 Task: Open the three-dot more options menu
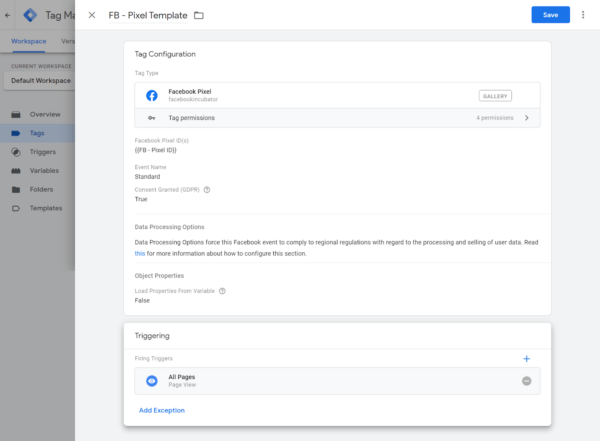point(583,15)
